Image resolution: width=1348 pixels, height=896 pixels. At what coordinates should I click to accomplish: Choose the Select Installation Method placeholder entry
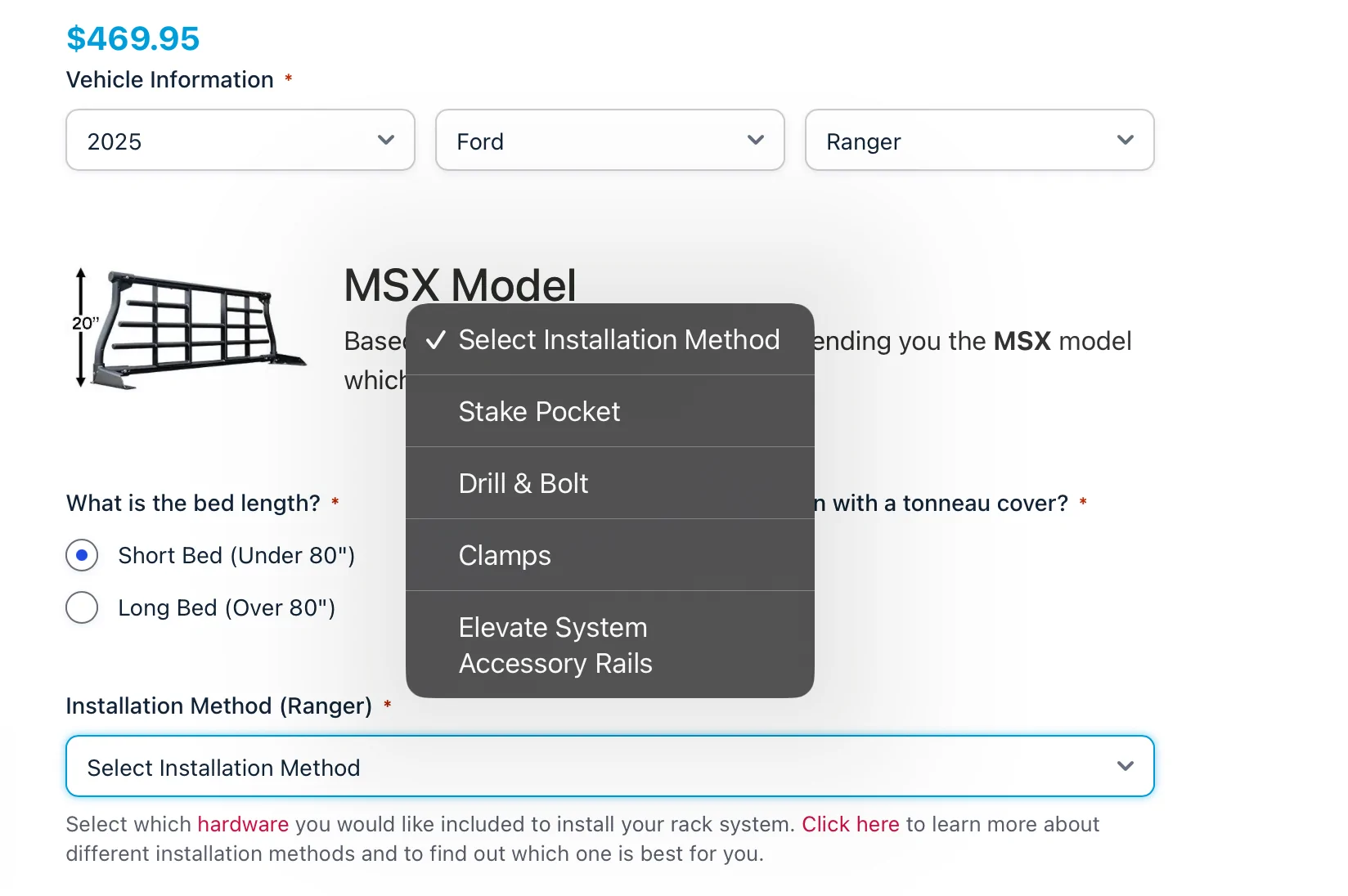pos(610,339)
